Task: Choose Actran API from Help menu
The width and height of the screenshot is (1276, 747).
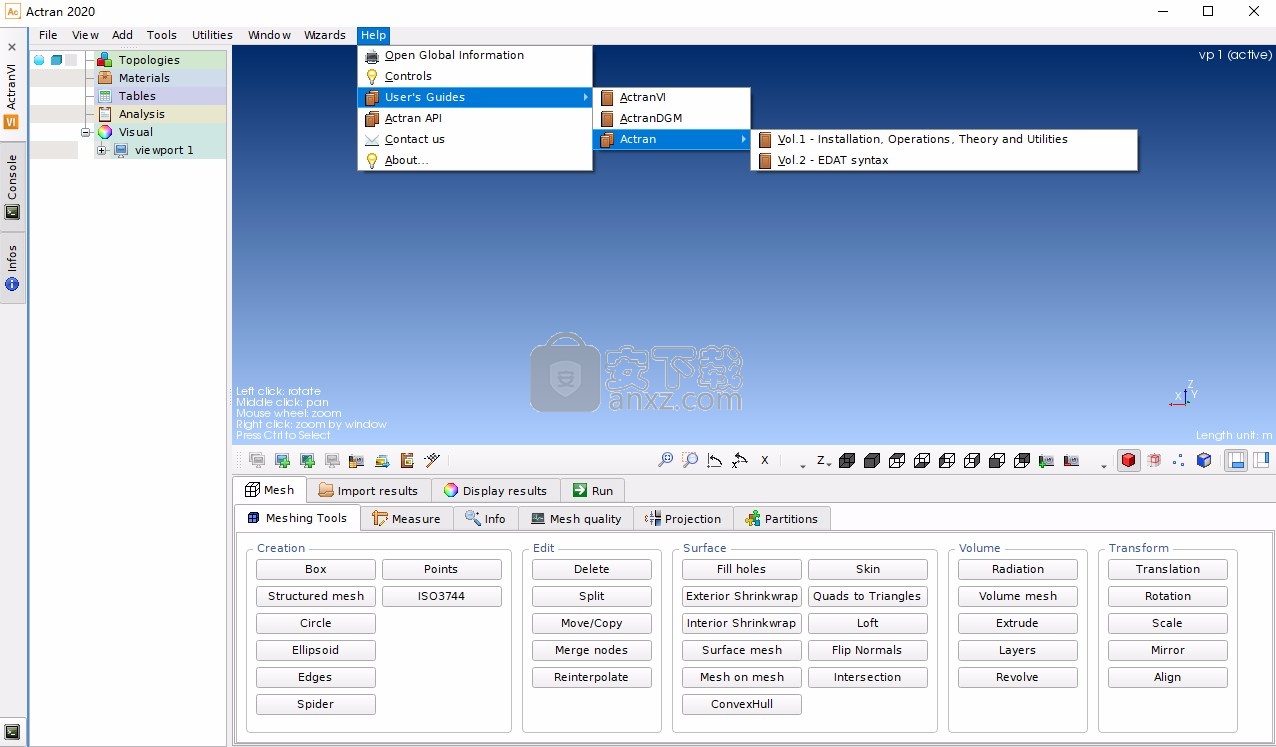Action: (475, 118)
